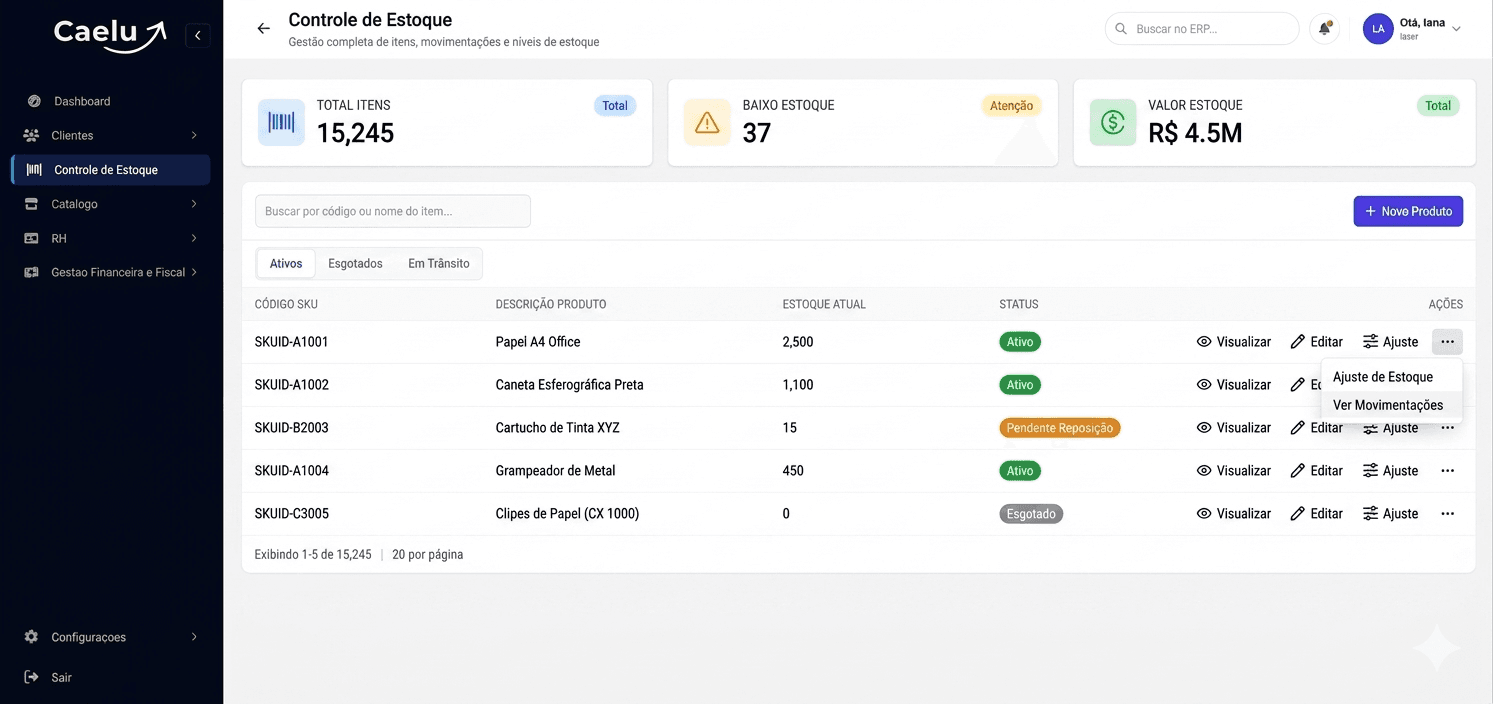Click the Caelu logo
Screen dimensions: 1493x704
[x=109, y=34]
